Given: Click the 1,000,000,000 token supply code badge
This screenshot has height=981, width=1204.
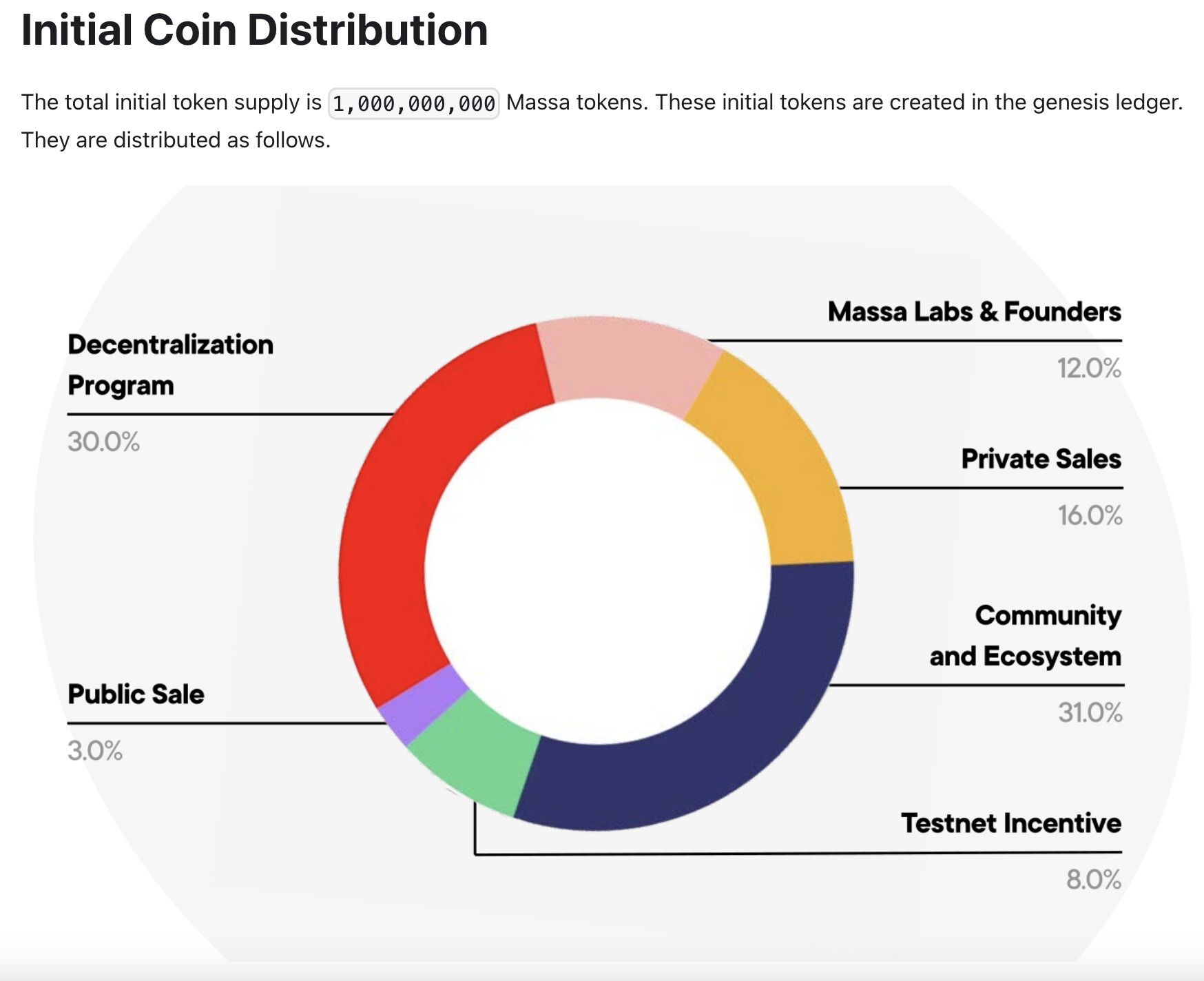Looking at the screenshot, I should tap(414, 103).
